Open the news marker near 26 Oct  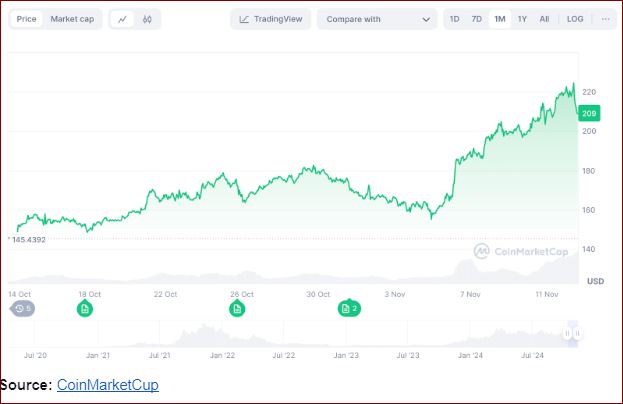238,309
